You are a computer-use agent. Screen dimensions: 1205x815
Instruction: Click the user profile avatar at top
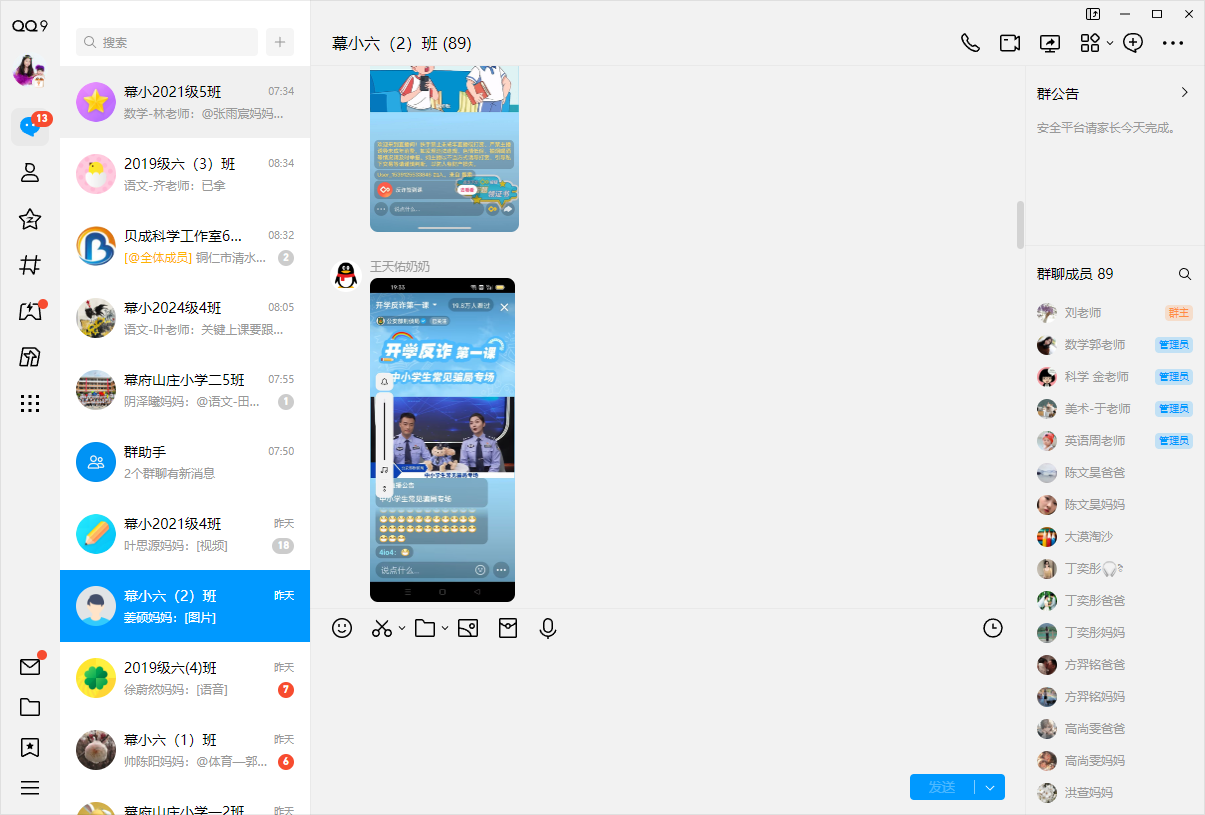point(29,70)
